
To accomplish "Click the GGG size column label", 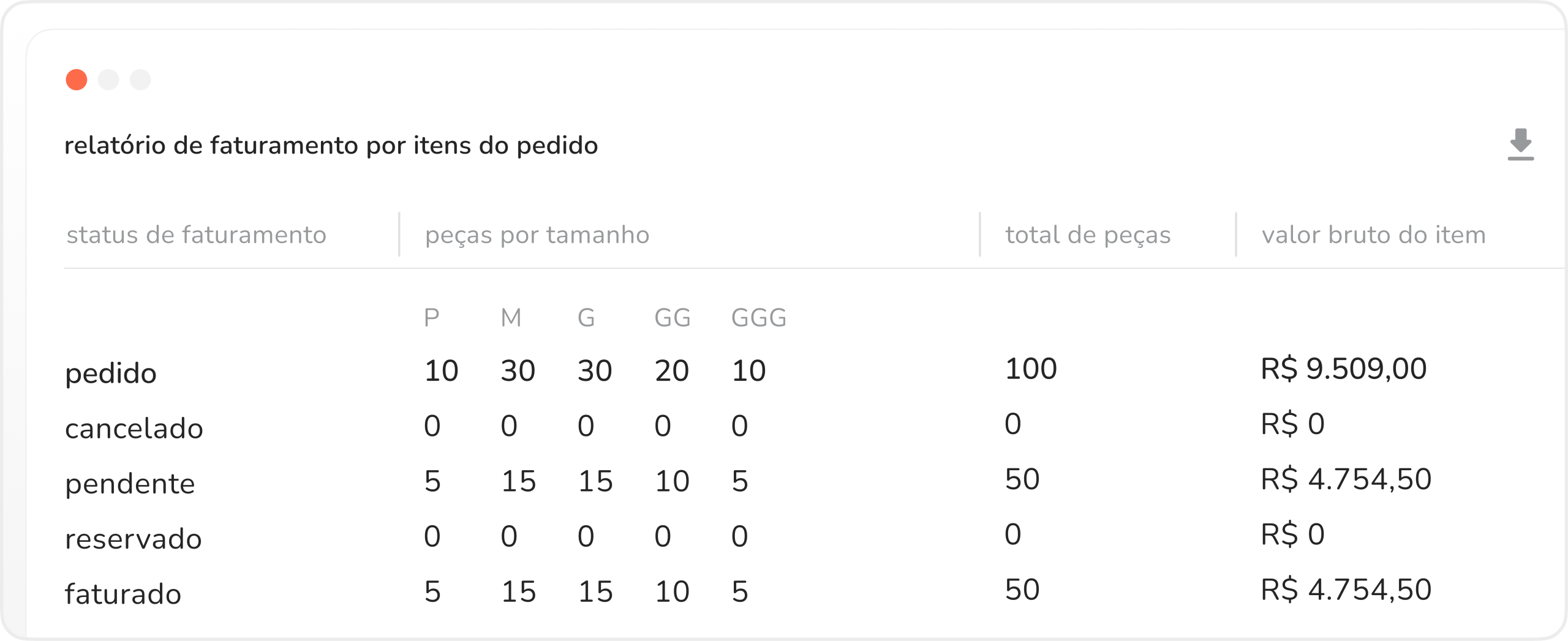I will click(758, 318).
